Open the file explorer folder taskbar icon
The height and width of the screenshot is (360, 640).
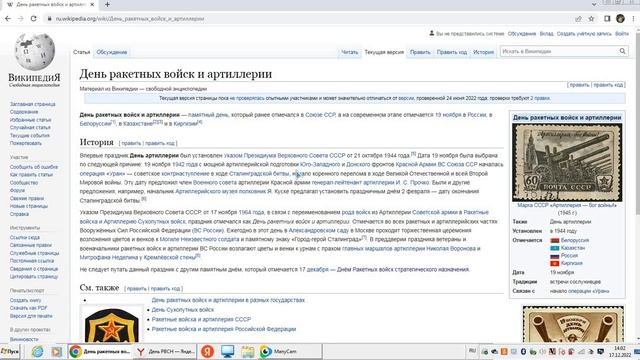pyautogui.click(x=247, y=351)
